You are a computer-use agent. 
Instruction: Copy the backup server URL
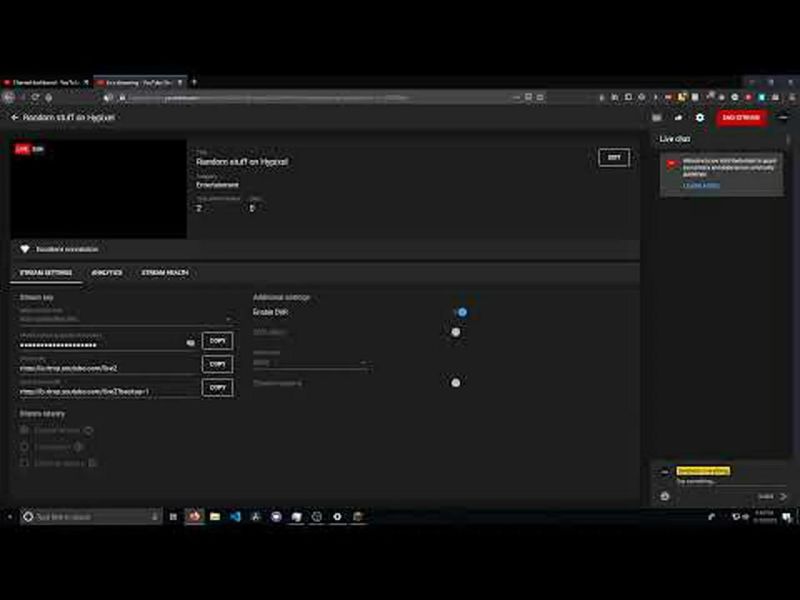pyautogui.click(x=217, y=387)
